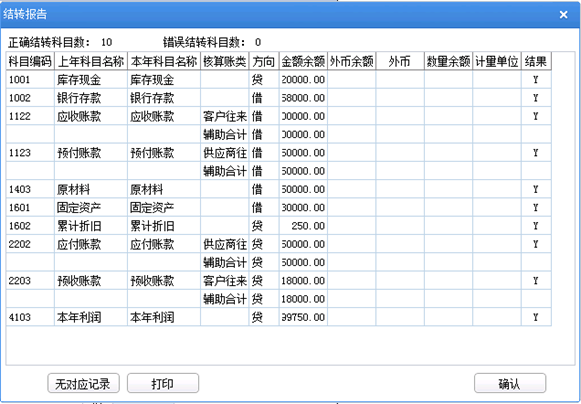Click 供应商往 in the 1123 row

click(x=225, y=153)
